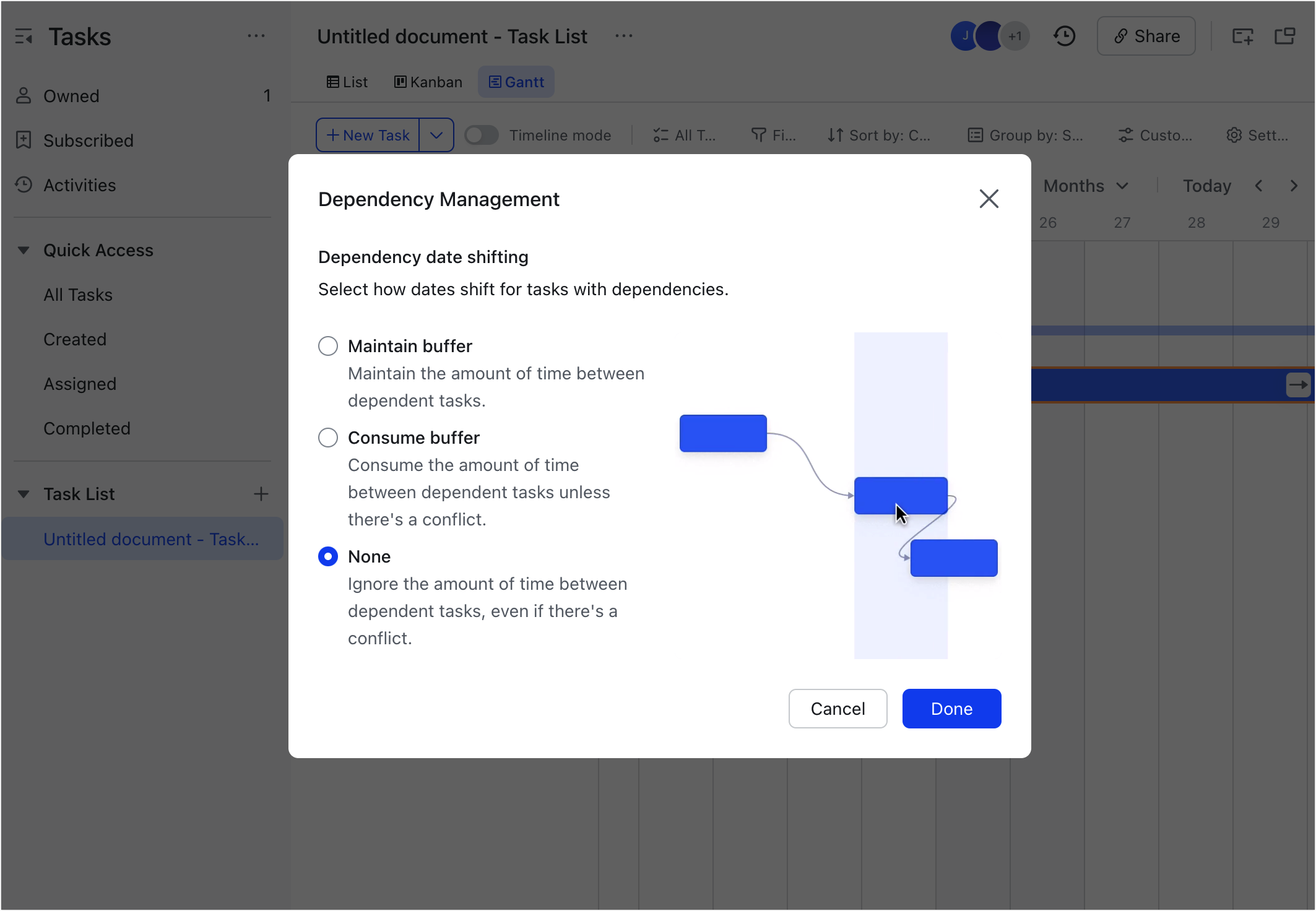Click the Done button

click(951, 708)
